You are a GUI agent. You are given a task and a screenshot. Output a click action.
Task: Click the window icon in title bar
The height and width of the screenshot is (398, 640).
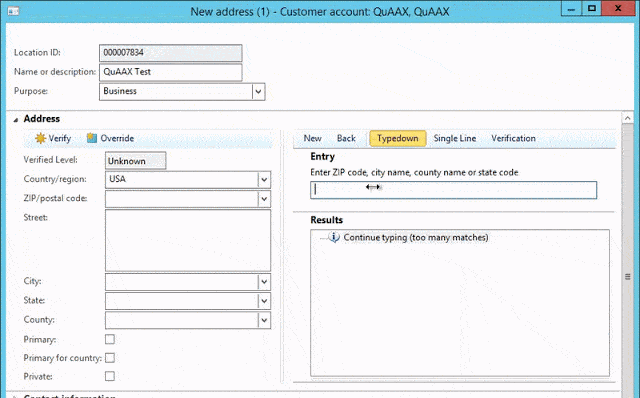pyautogui.click(x=13, y=11)
